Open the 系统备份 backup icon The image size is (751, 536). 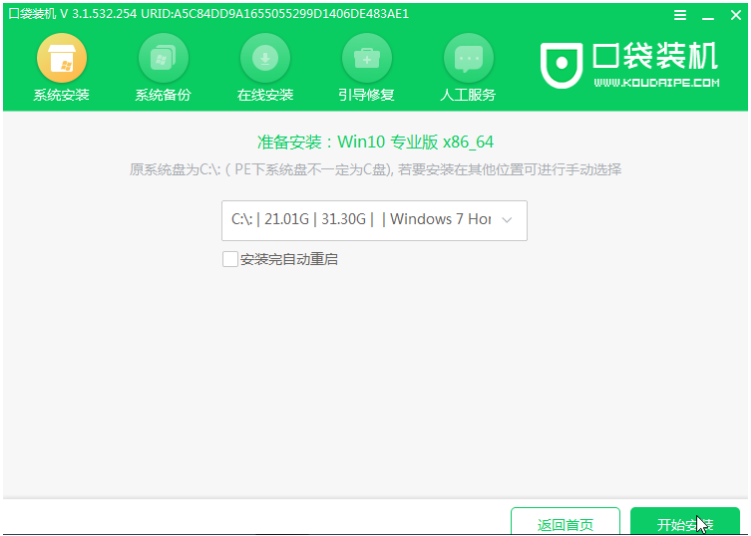(162, 59)
